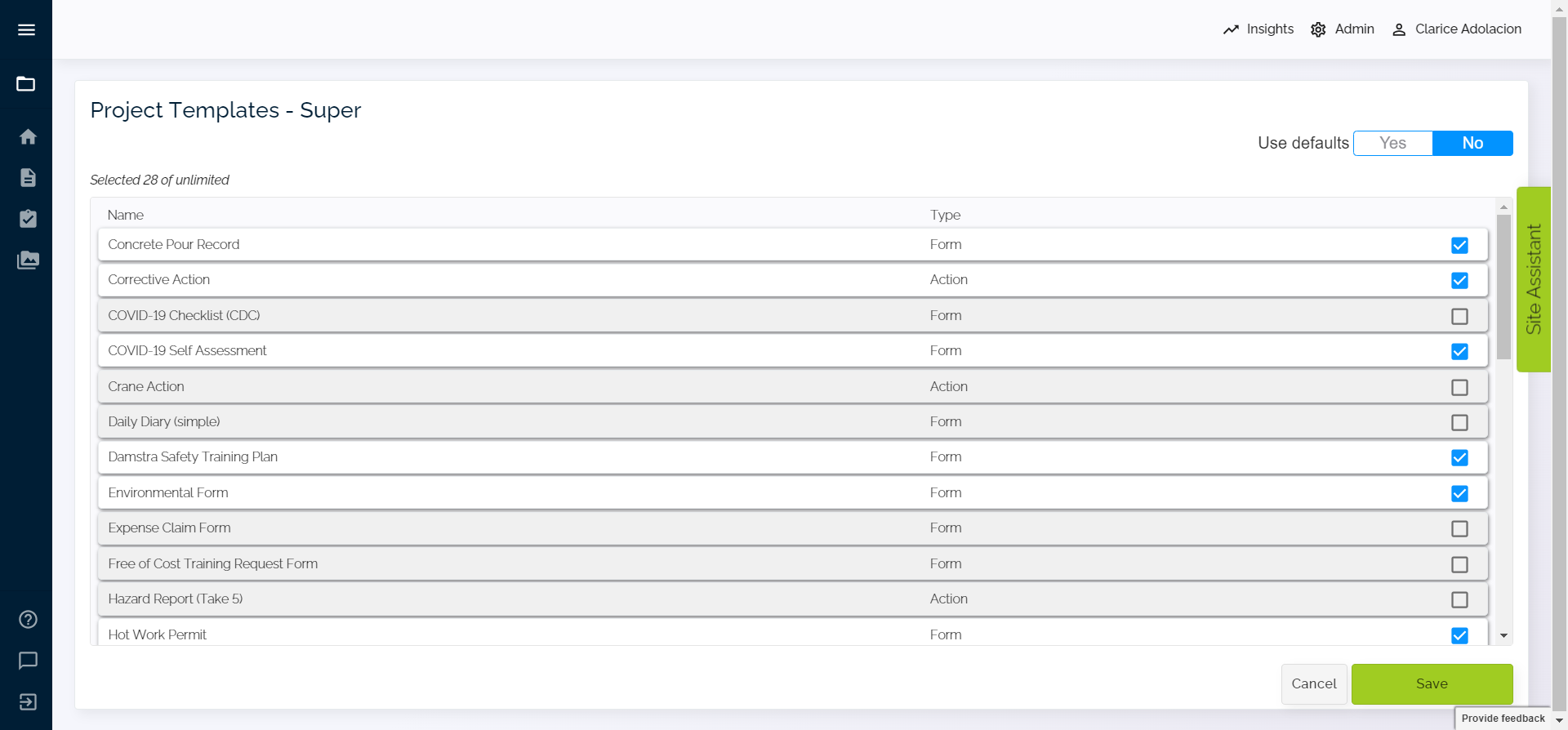Enable the Crane Action template checkbox
Screen dimensions: 1568x730
point(1459,388)
